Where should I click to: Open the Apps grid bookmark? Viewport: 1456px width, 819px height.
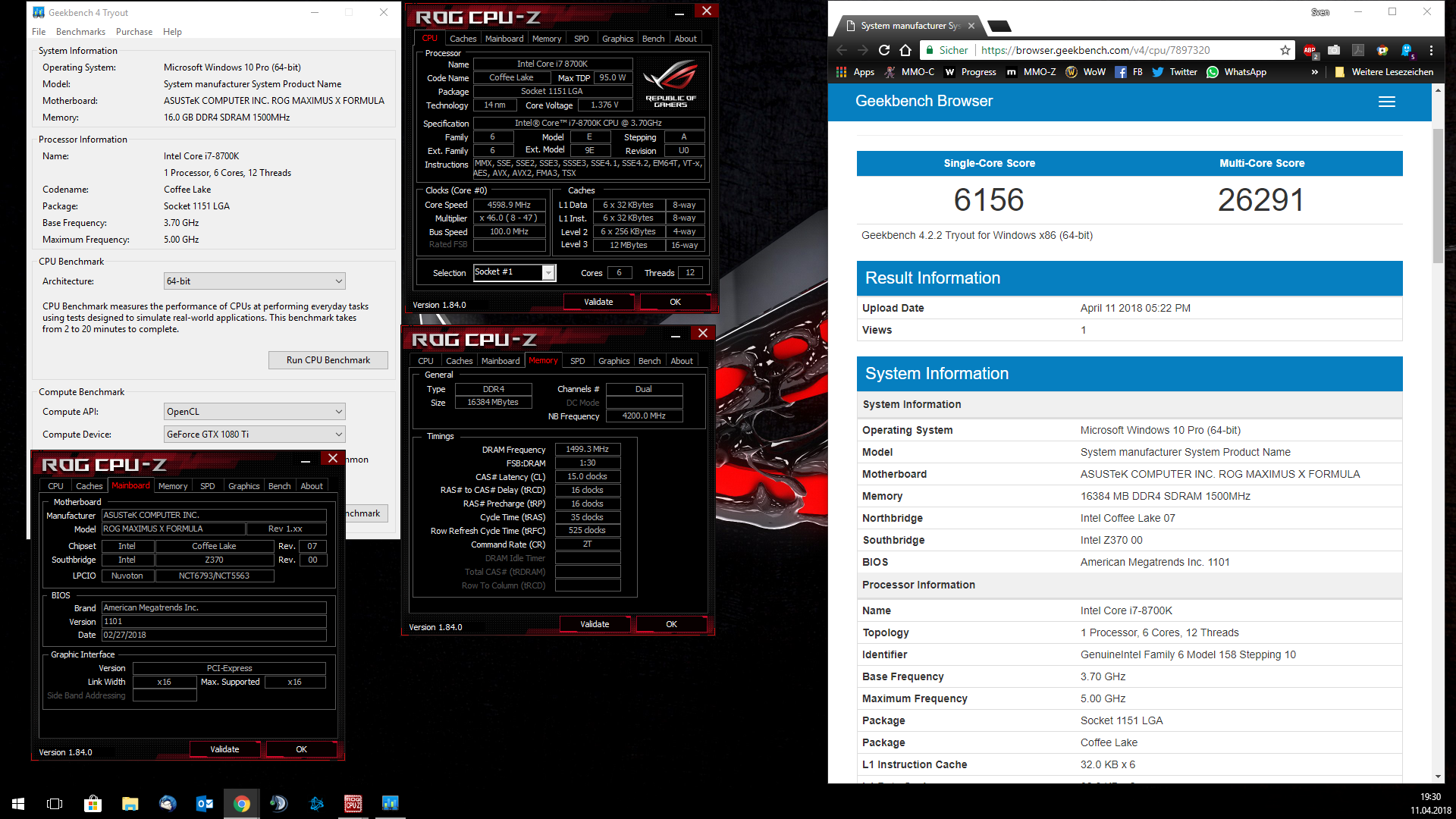(x=855, y=72)
